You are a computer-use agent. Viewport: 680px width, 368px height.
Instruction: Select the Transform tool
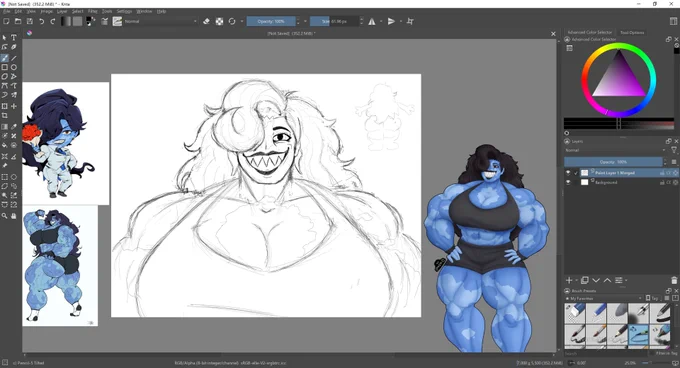click(x=4, y=106)
